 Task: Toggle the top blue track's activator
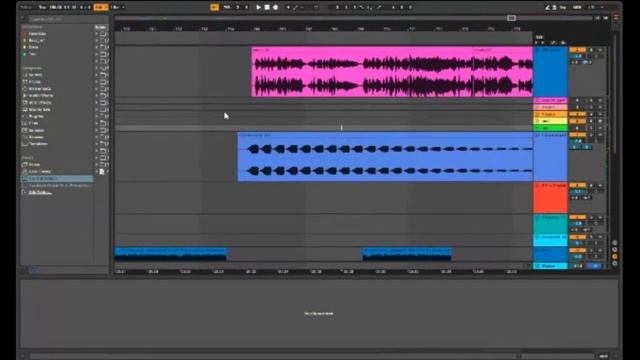tap(577, 50)
